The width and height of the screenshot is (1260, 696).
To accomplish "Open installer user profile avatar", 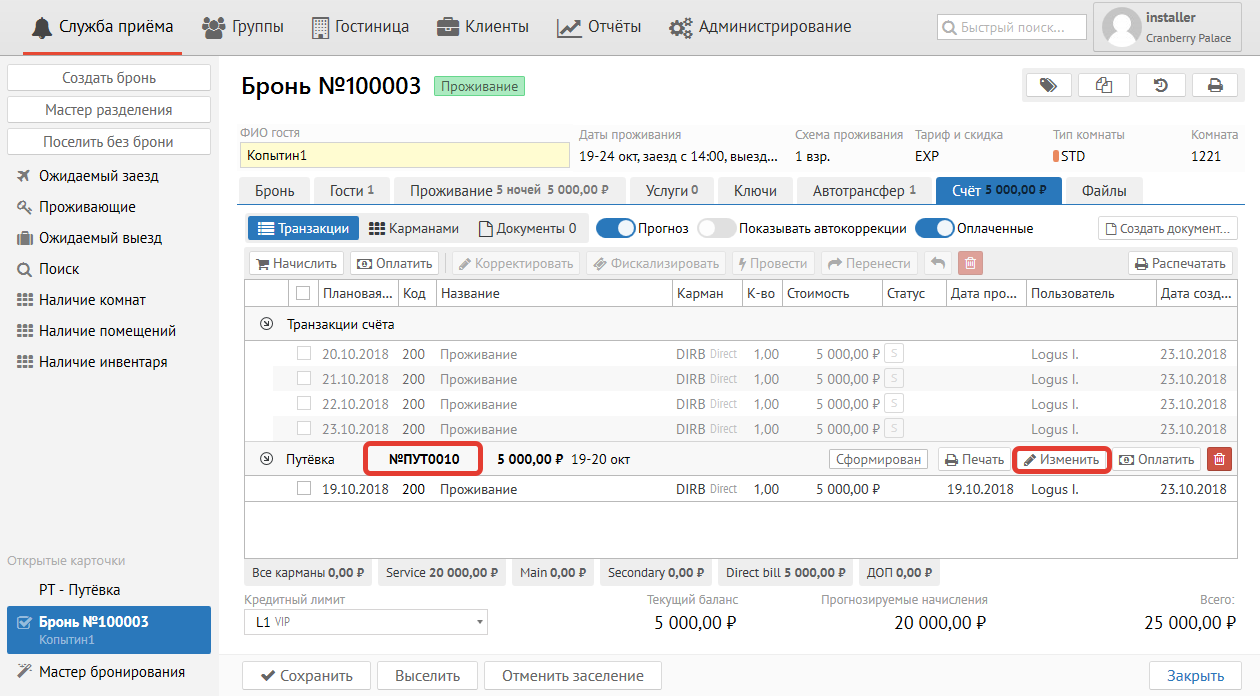I will click(x=1122, y=28).
